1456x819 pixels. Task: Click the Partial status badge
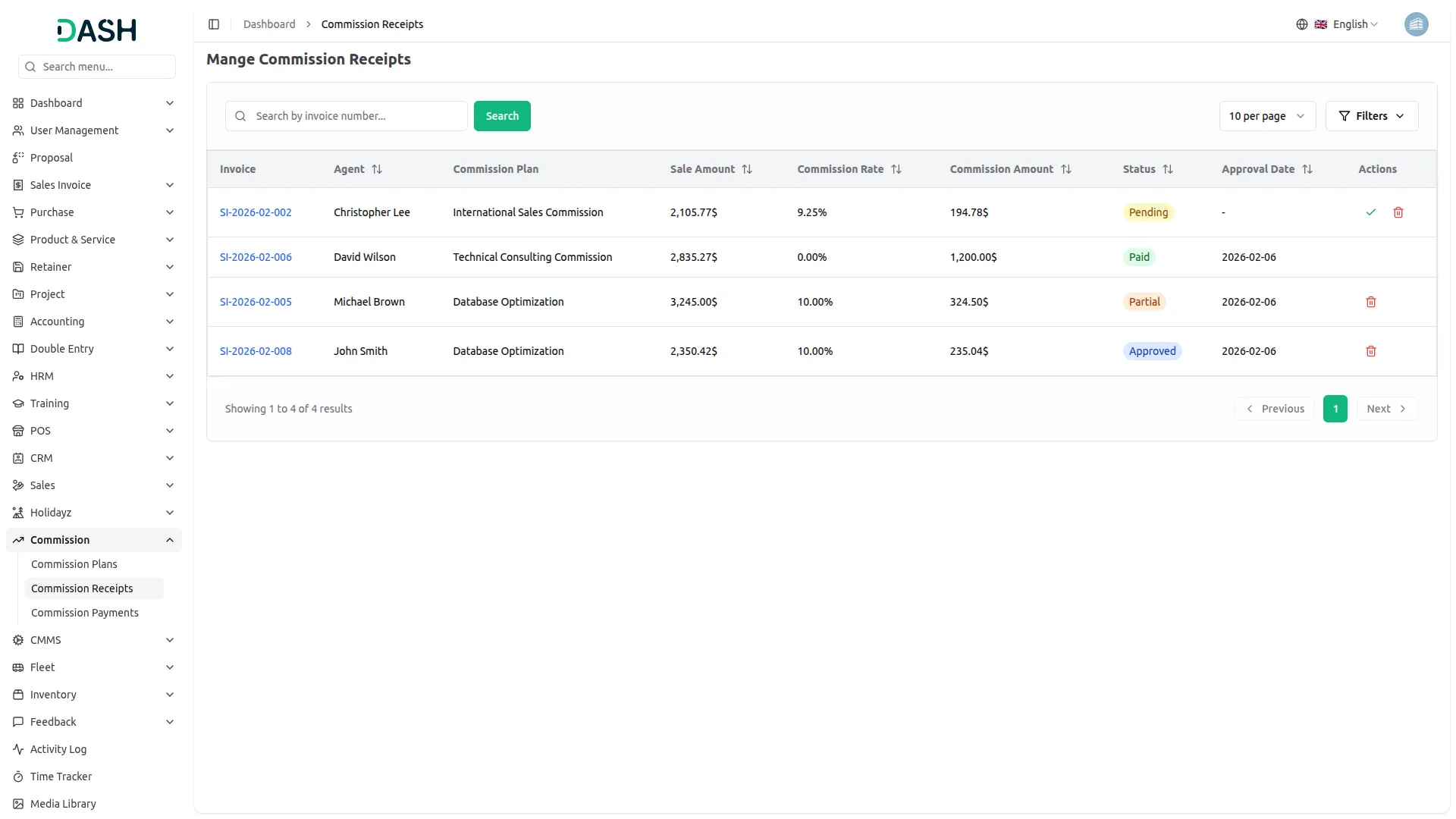tap(1144, 302)
